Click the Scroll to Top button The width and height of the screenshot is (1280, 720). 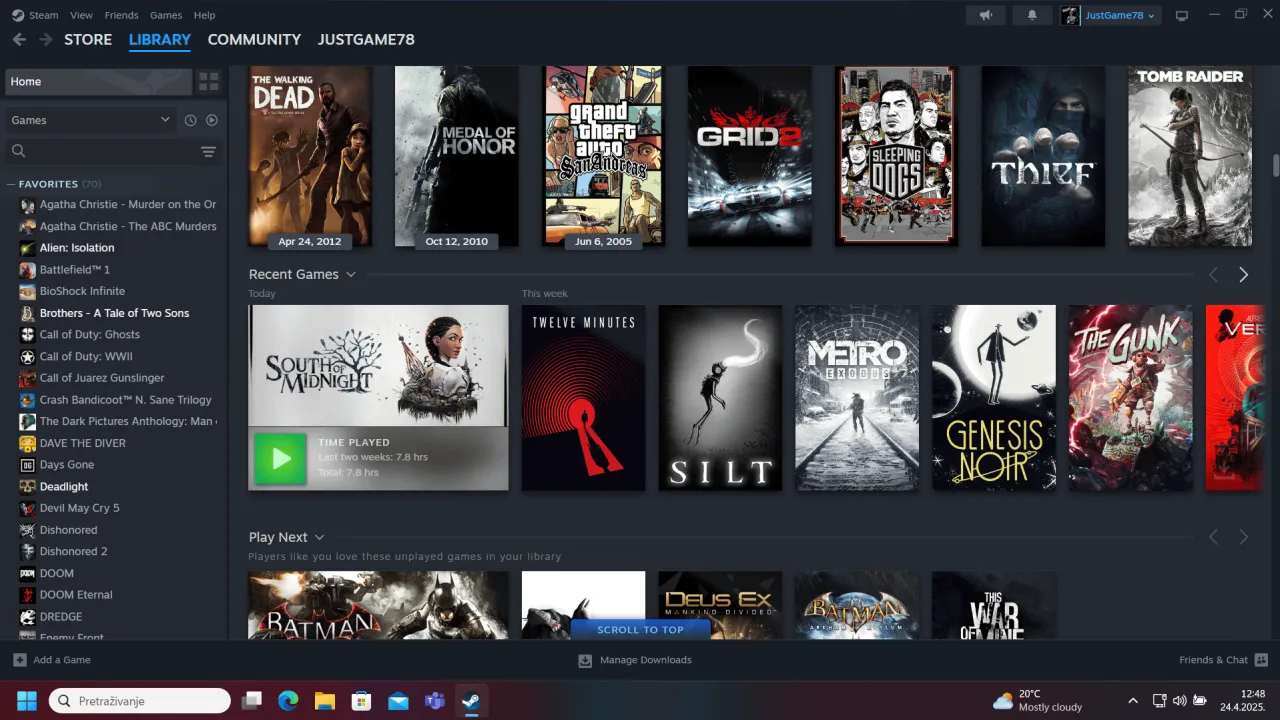click(x=640, y=629)
